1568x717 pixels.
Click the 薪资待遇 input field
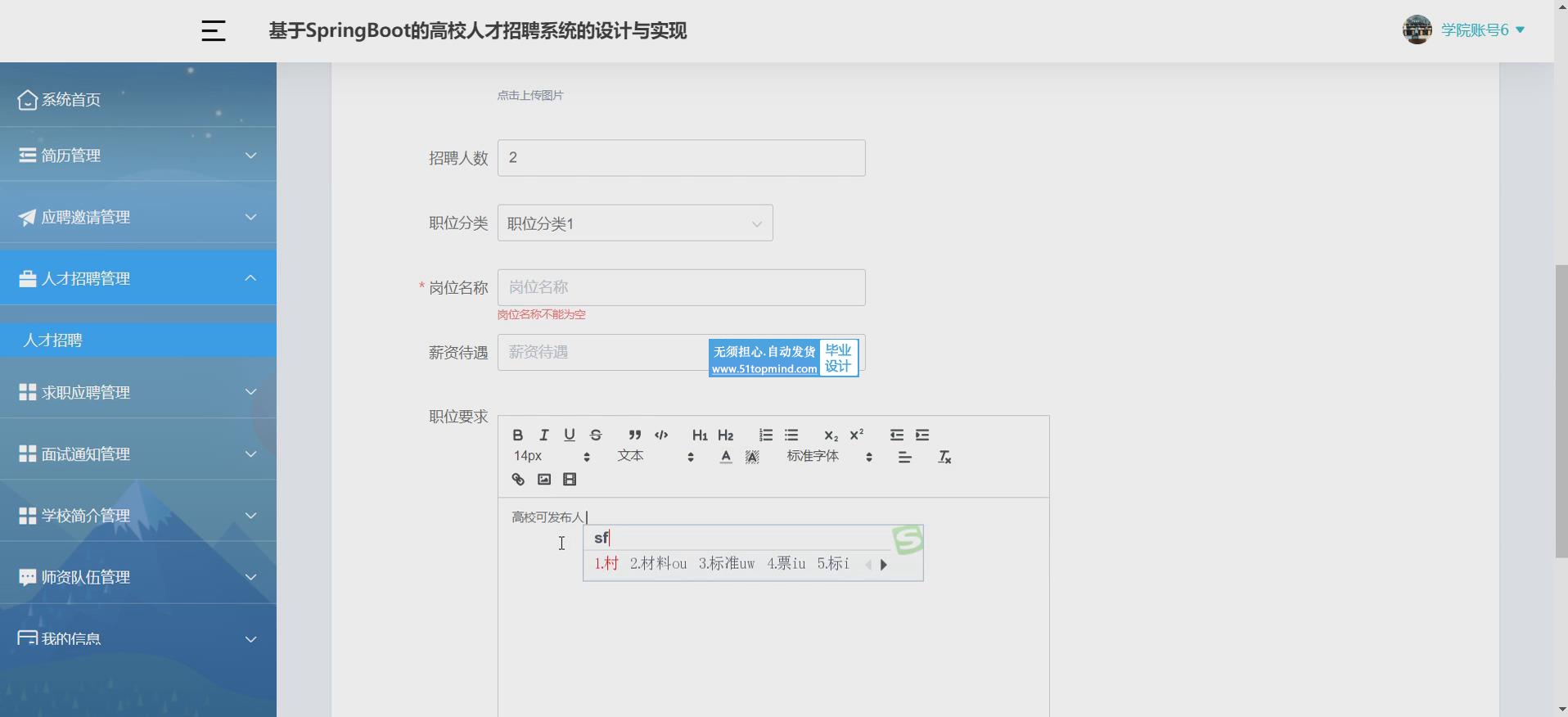pyautogui.click(x=682, y=353)
